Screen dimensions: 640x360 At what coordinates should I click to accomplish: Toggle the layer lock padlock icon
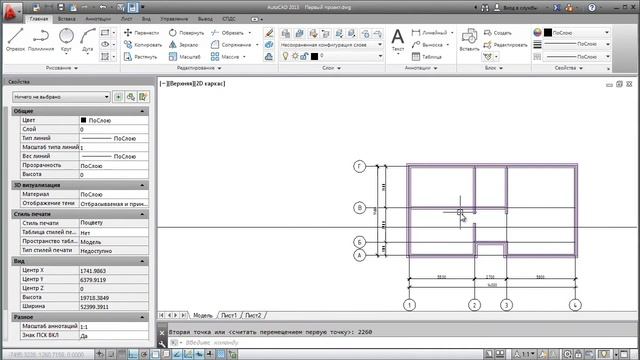click(304, 56)
